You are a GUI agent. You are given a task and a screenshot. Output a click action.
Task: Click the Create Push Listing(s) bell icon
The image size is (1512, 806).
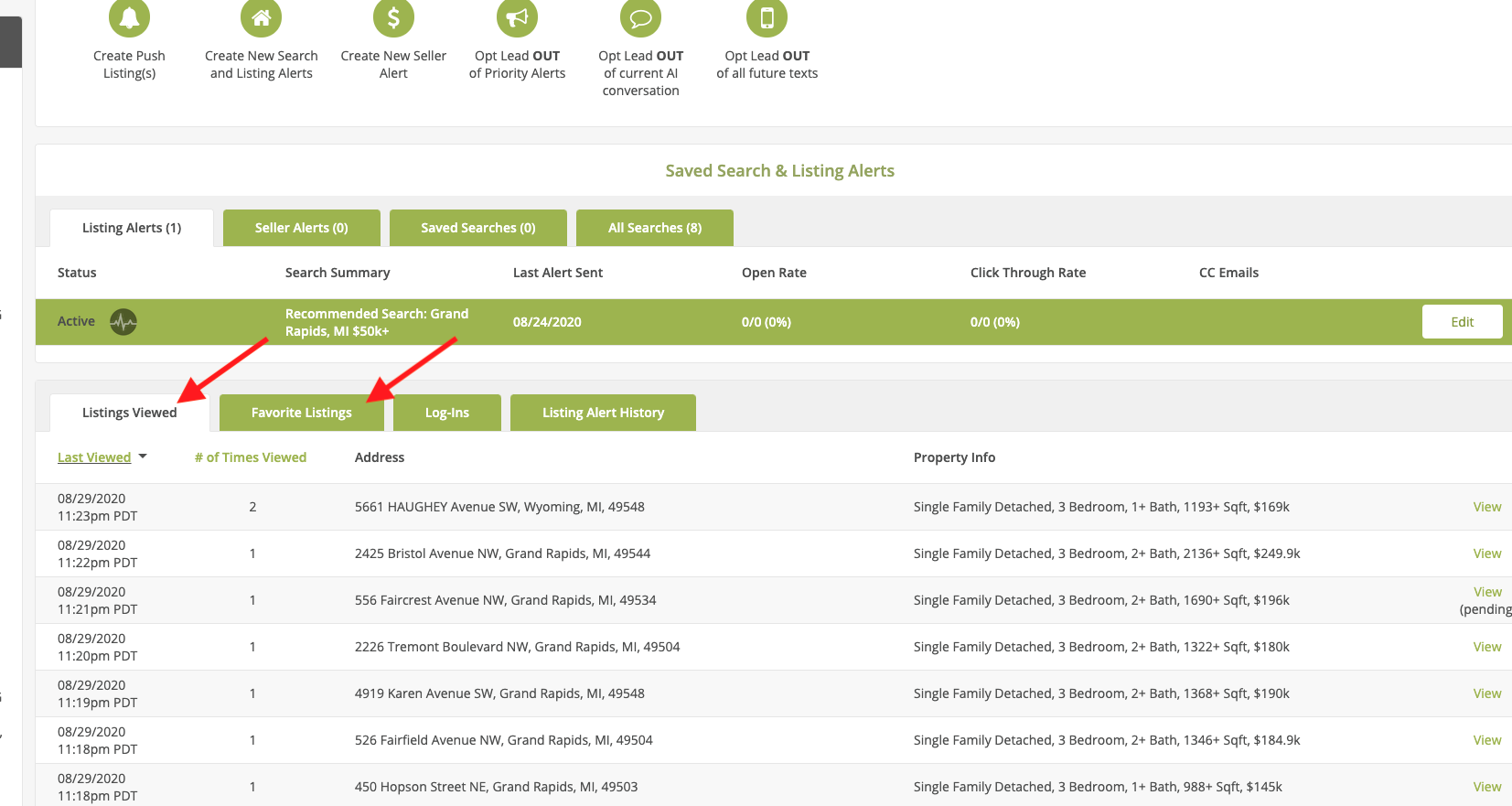pos(129,17)
